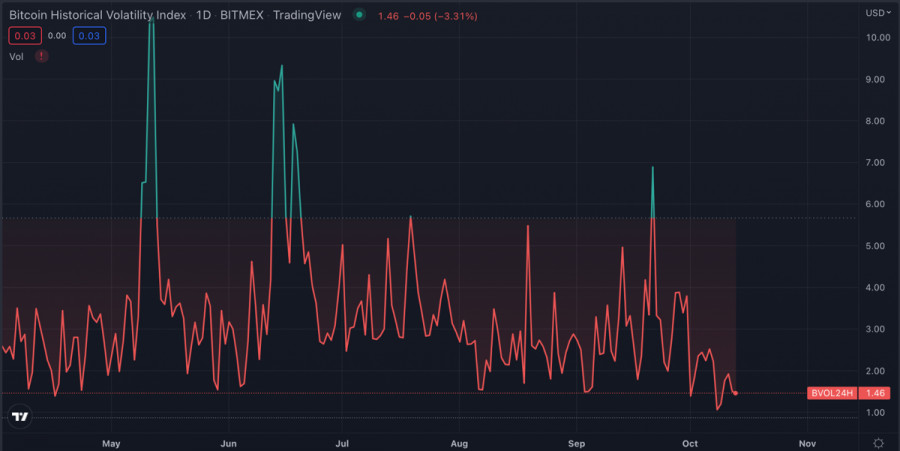Click the May label on time axis
The height and width of the screenshot is (451, 900).
point(111,442)
